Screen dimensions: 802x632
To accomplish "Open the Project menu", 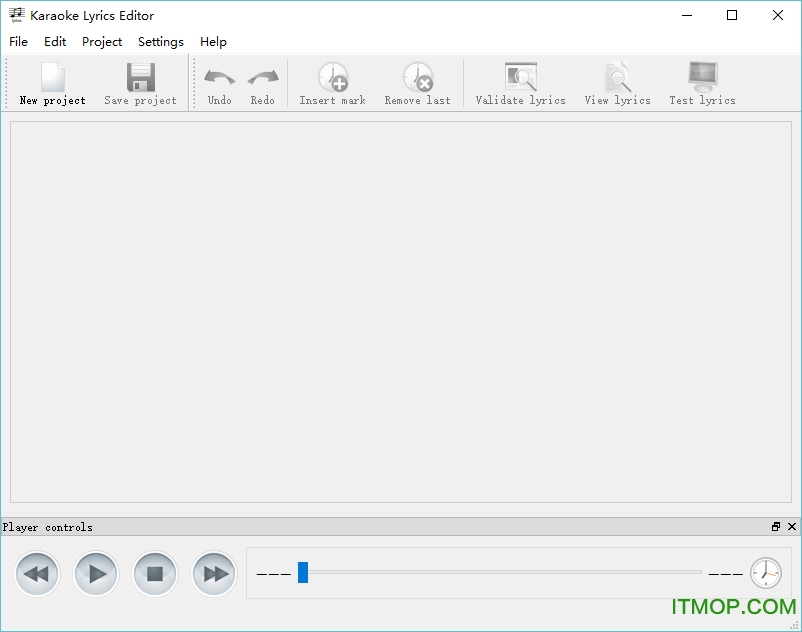I will click(x=101, y=42).
